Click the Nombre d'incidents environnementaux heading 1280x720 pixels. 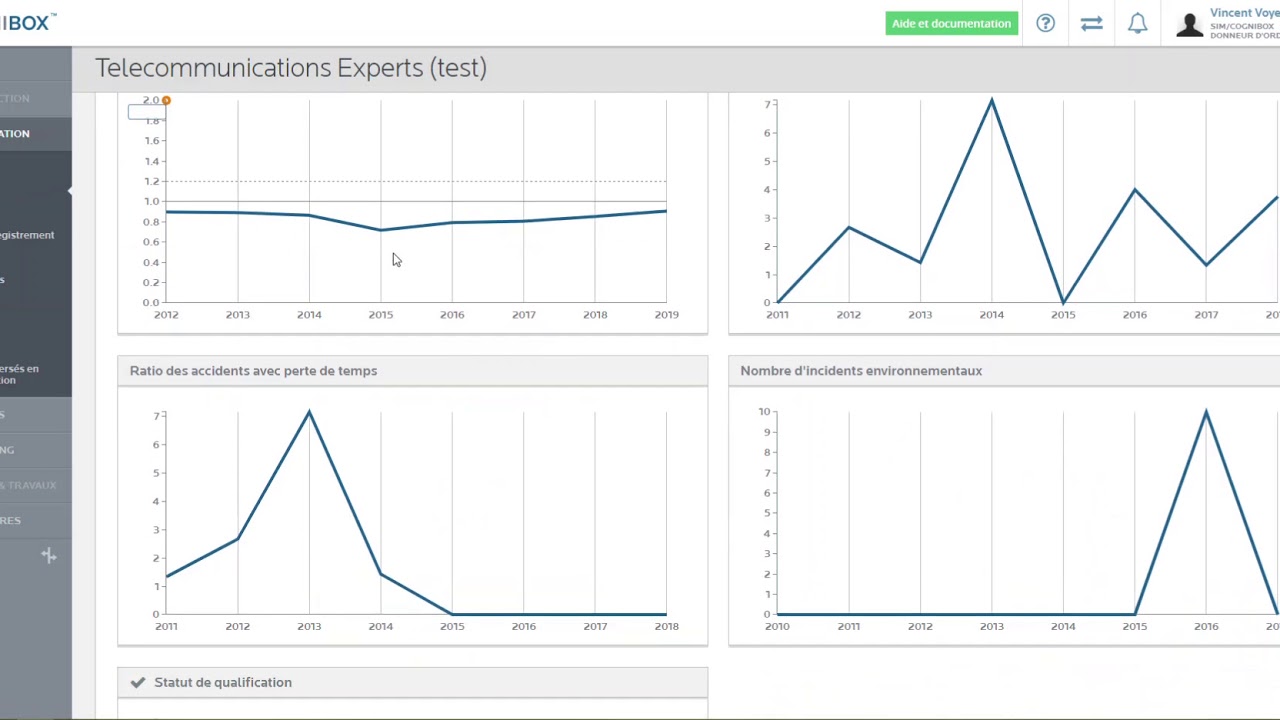[861, 370]
